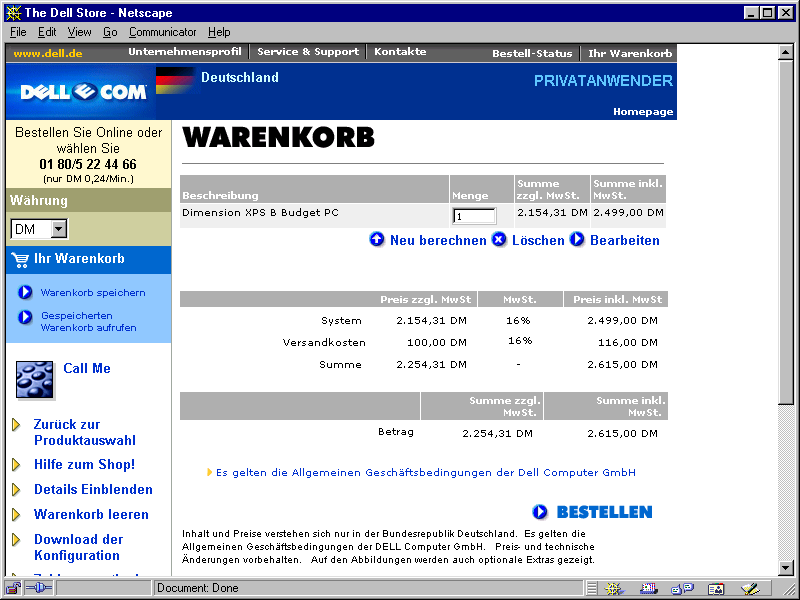
Task: Click the PRIVATANWENDER heading text
Action: (603, 81)
